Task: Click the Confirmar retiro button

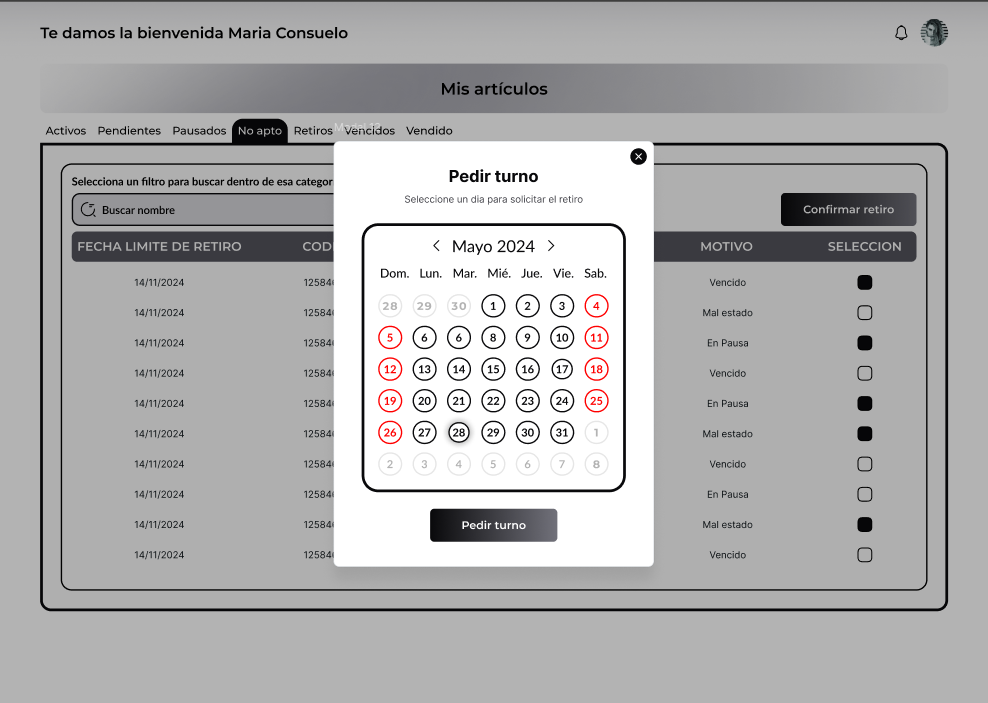Action: coord(848,209)
